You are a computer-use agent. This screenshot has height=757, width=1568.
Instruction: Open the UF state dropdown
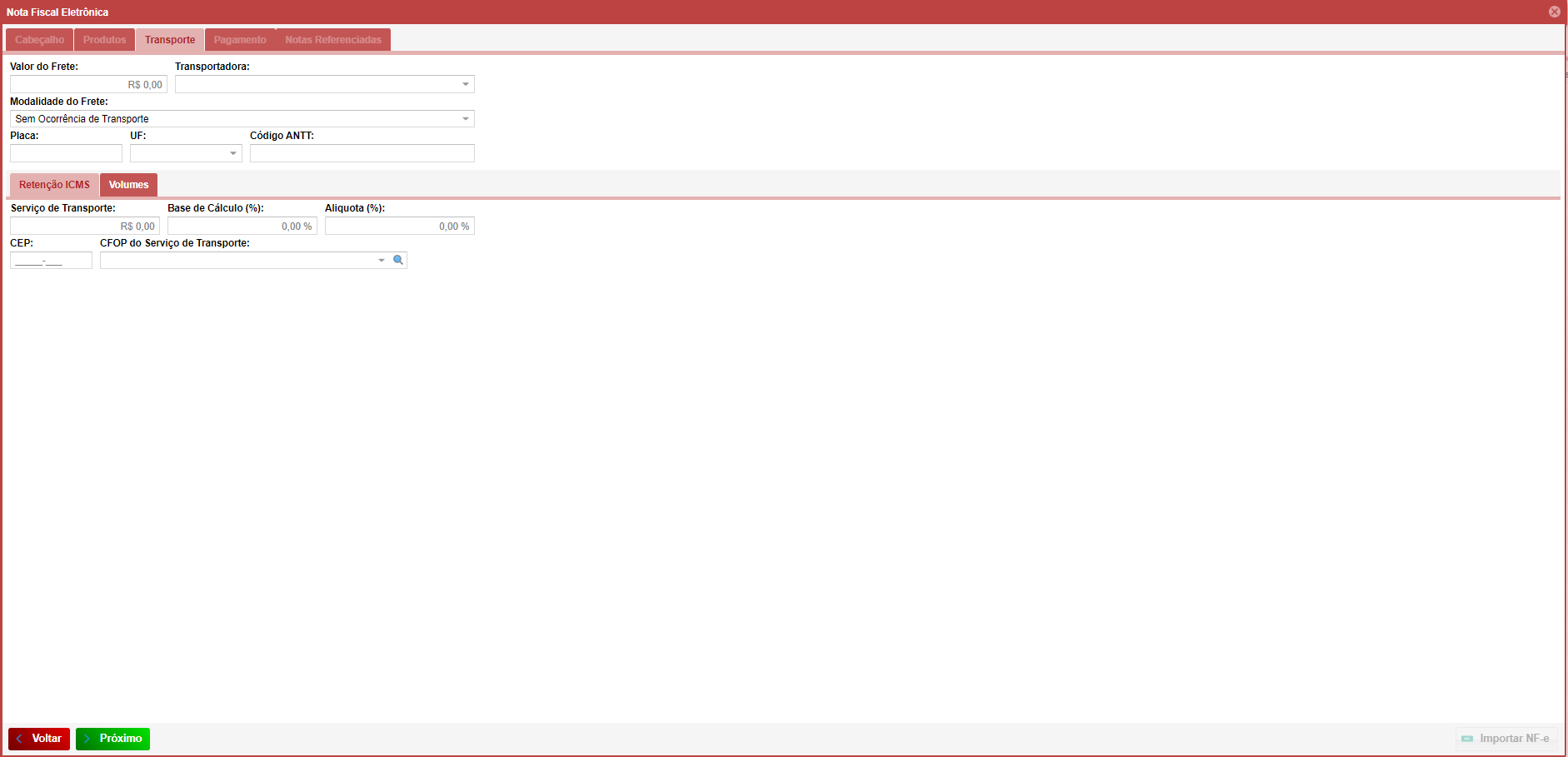click(233, 153)
